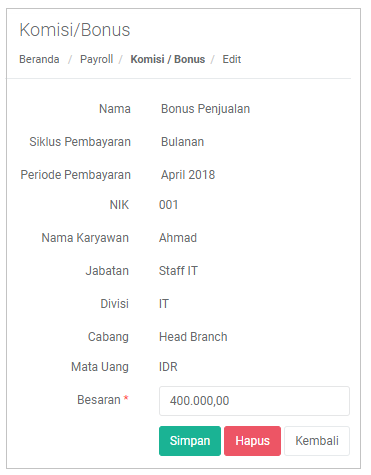This screenshot has height=475, width=371.
Task: Click the April 2018 payment period value
Action: (x=188, y=175)
